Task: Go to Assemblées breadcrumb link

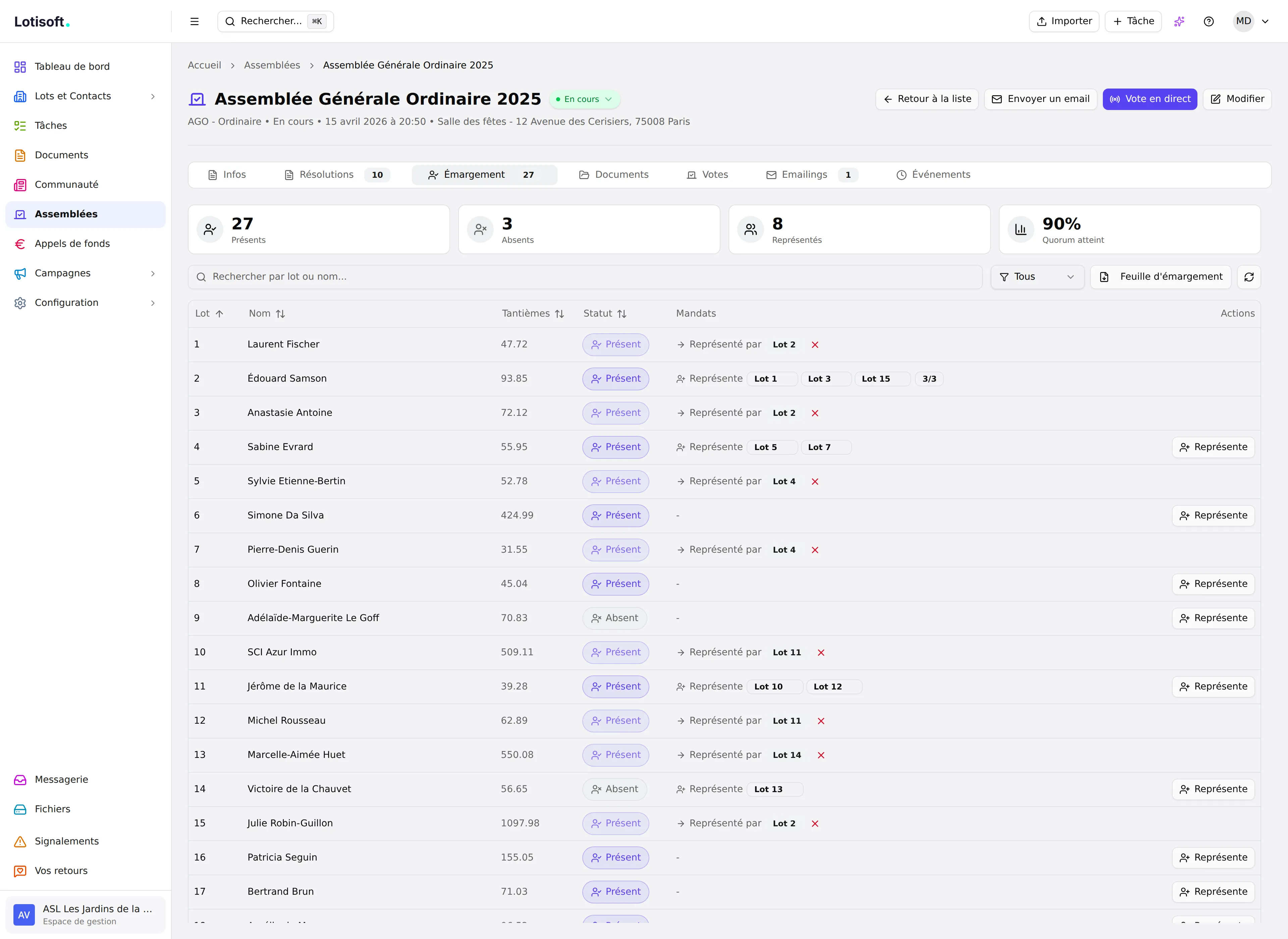Action: pyautogui.click(x=272, y=65)
